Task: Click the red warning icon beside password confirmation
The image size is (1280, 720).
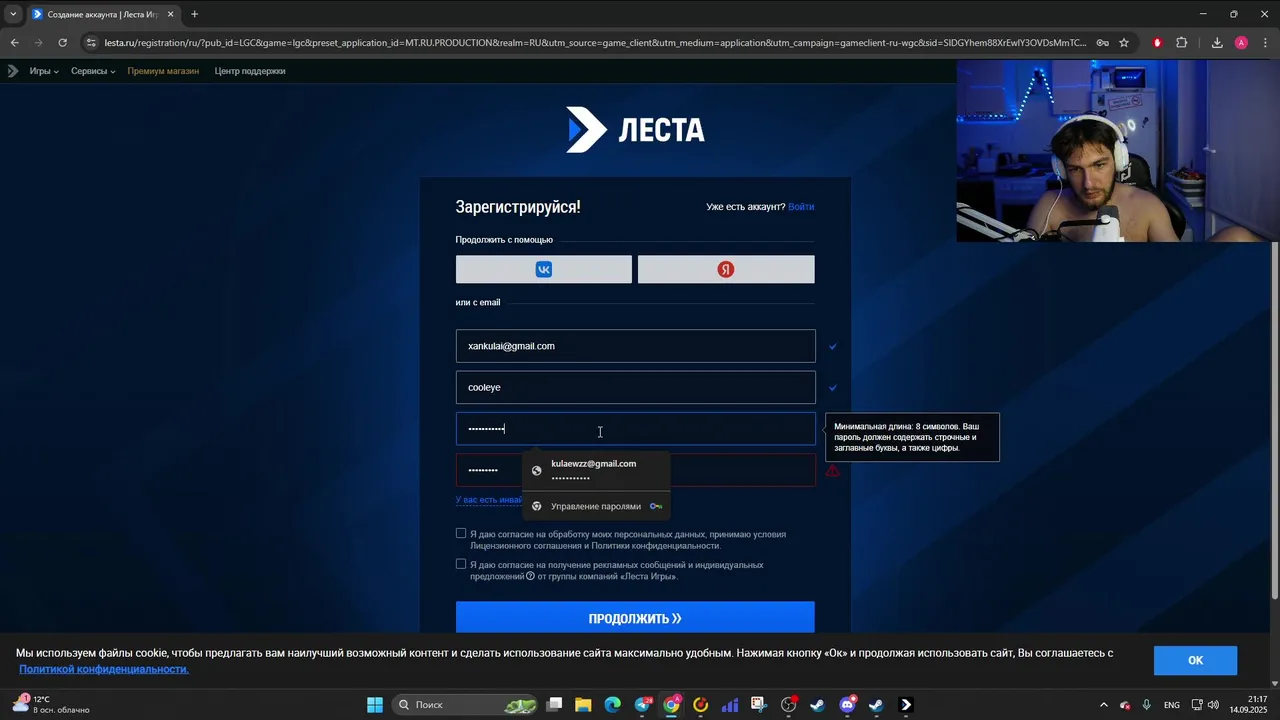Action: coord(832,470)
